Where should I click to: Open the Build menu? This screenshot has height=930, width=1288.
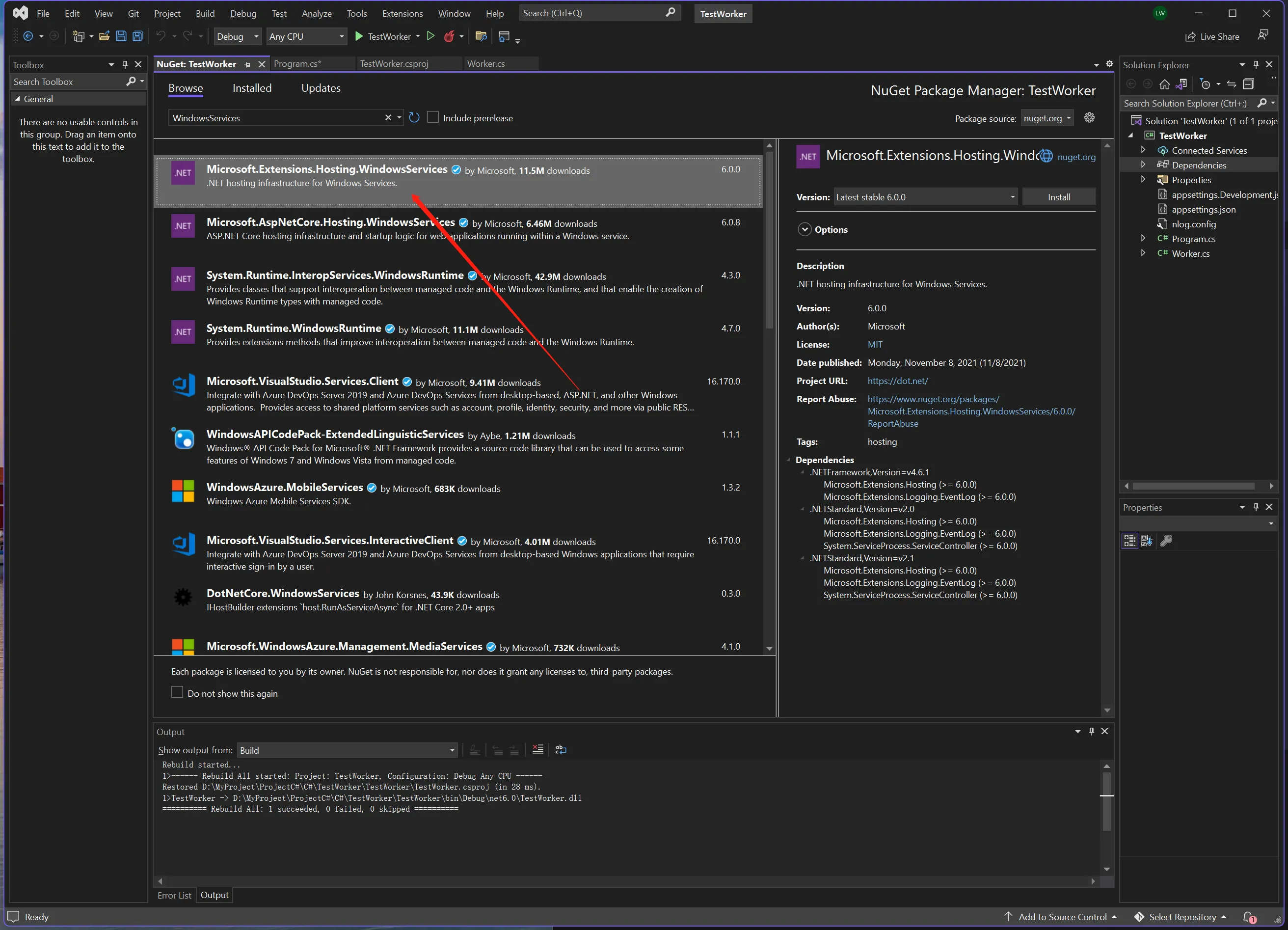[205, 13]
